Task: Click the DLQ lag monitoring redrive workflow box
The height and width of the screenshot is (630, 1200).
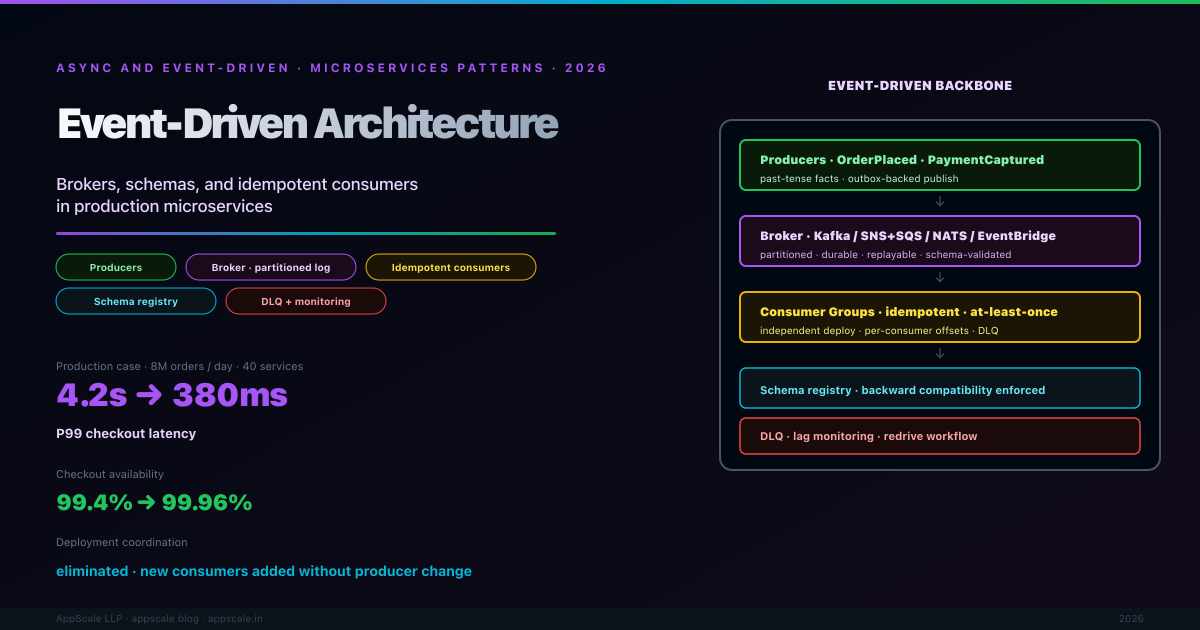Action: point(940,436)
